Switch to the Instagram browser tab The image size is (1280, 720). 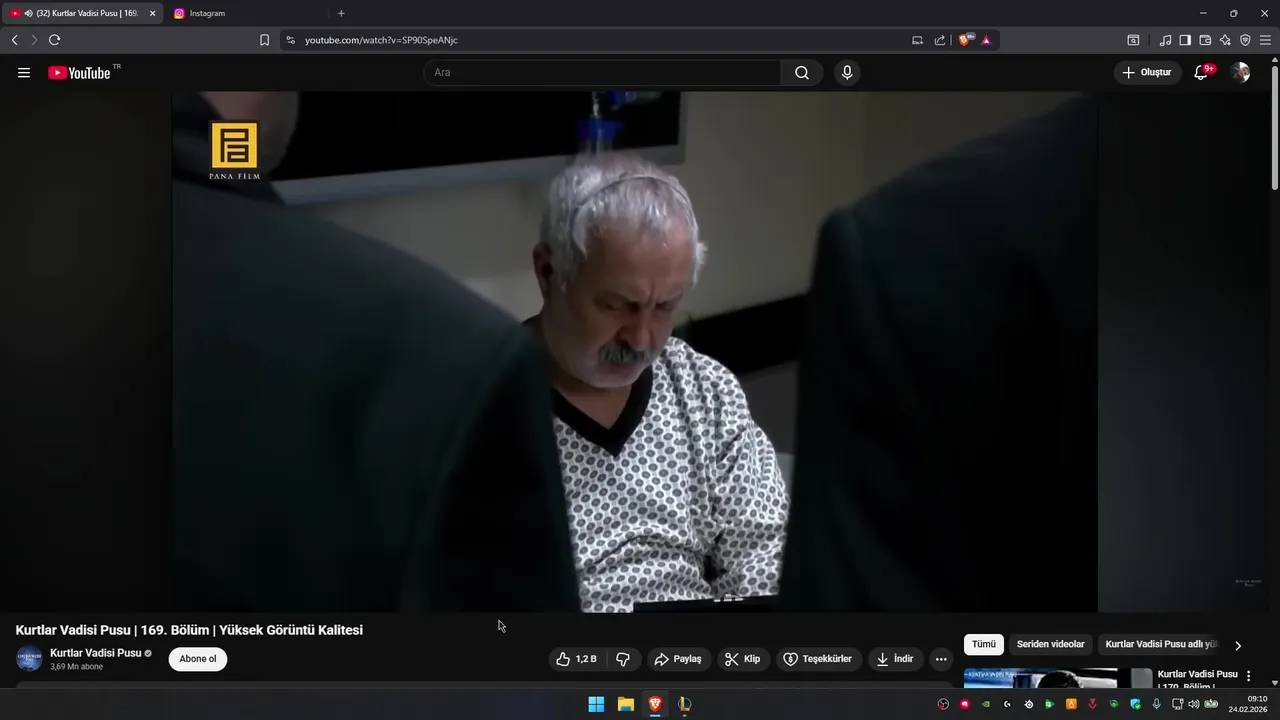[243, 13]
